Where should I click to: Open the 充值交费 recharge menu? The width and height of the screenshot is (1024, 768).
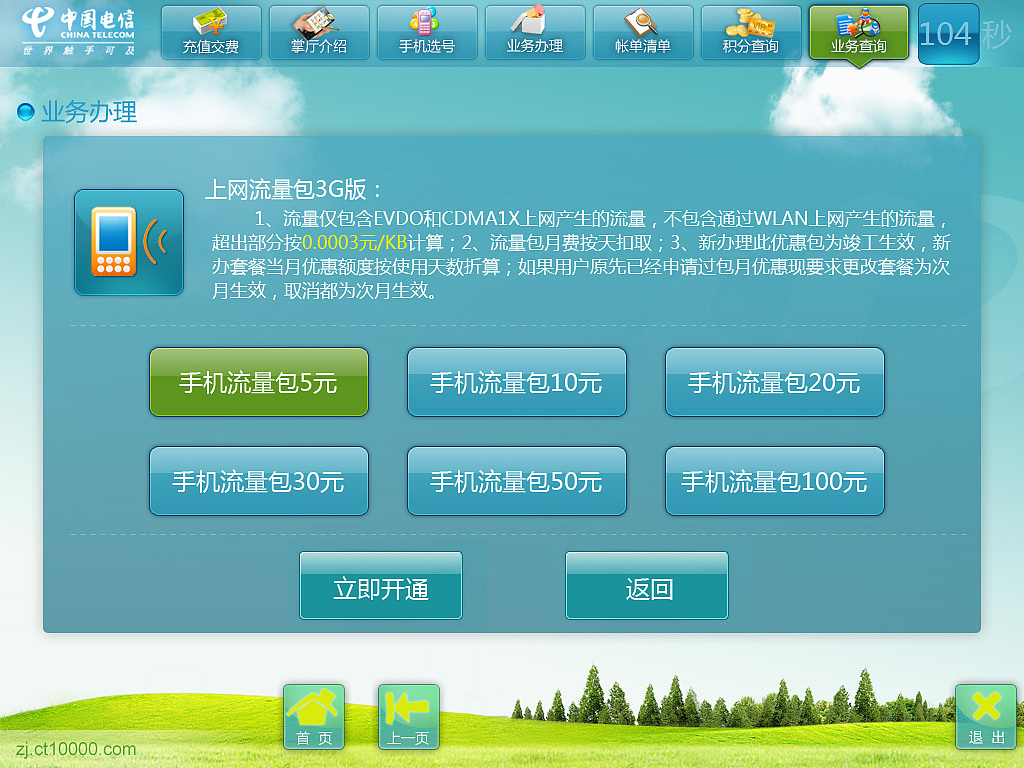click(211, 33)
